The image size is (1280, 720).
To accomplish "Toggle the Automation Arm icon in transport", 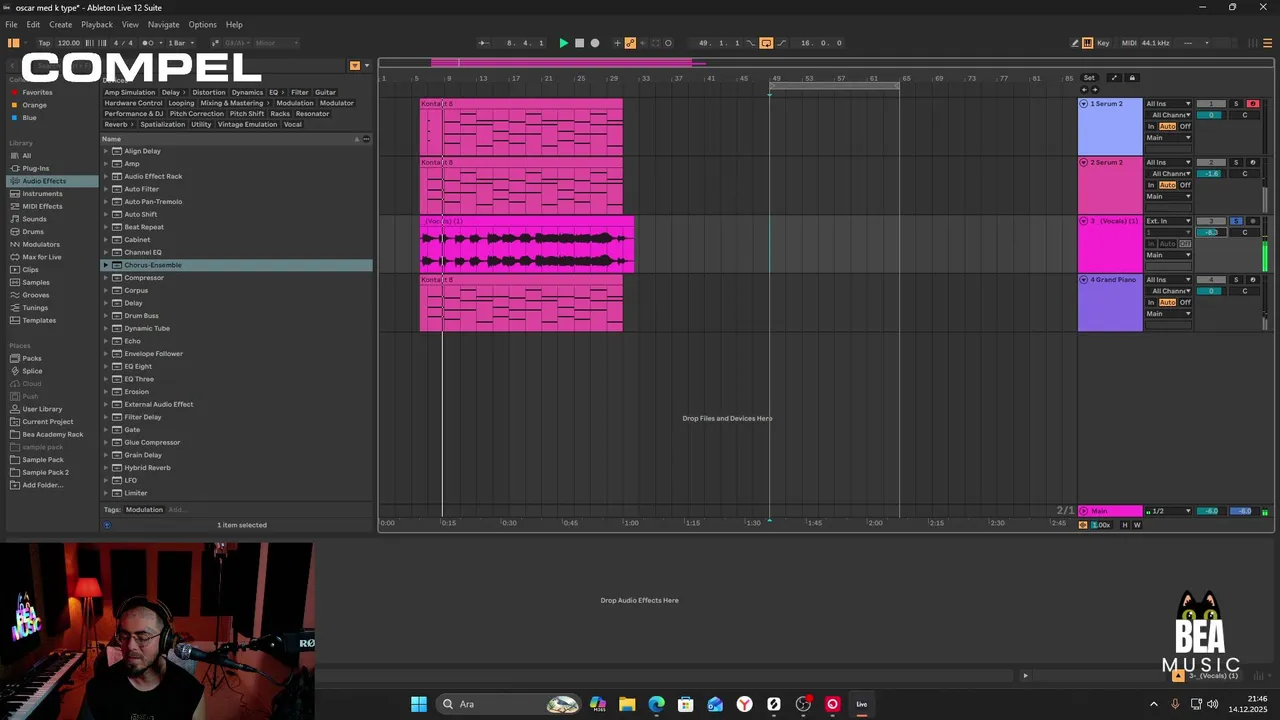I will pos(630,43).
